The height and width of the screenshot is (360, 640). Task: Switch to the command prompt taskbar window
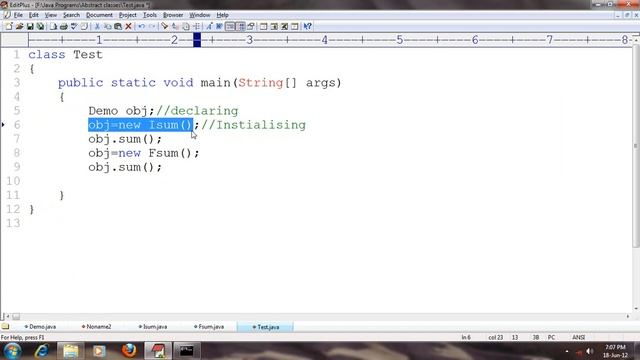pyautogui.click(x=187, y=351)
